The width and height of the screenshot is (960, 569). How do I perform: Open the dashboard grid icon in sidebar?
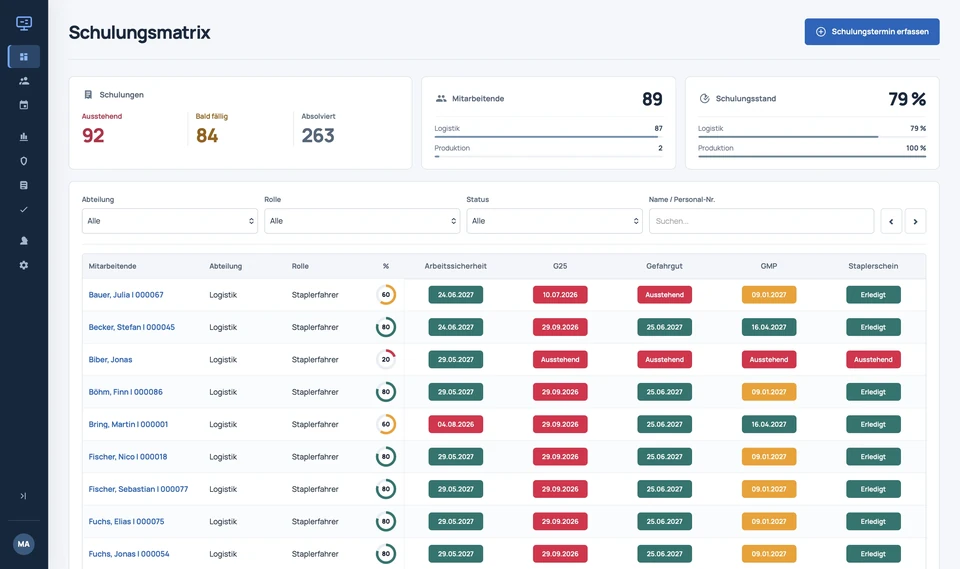pos(24,56)
